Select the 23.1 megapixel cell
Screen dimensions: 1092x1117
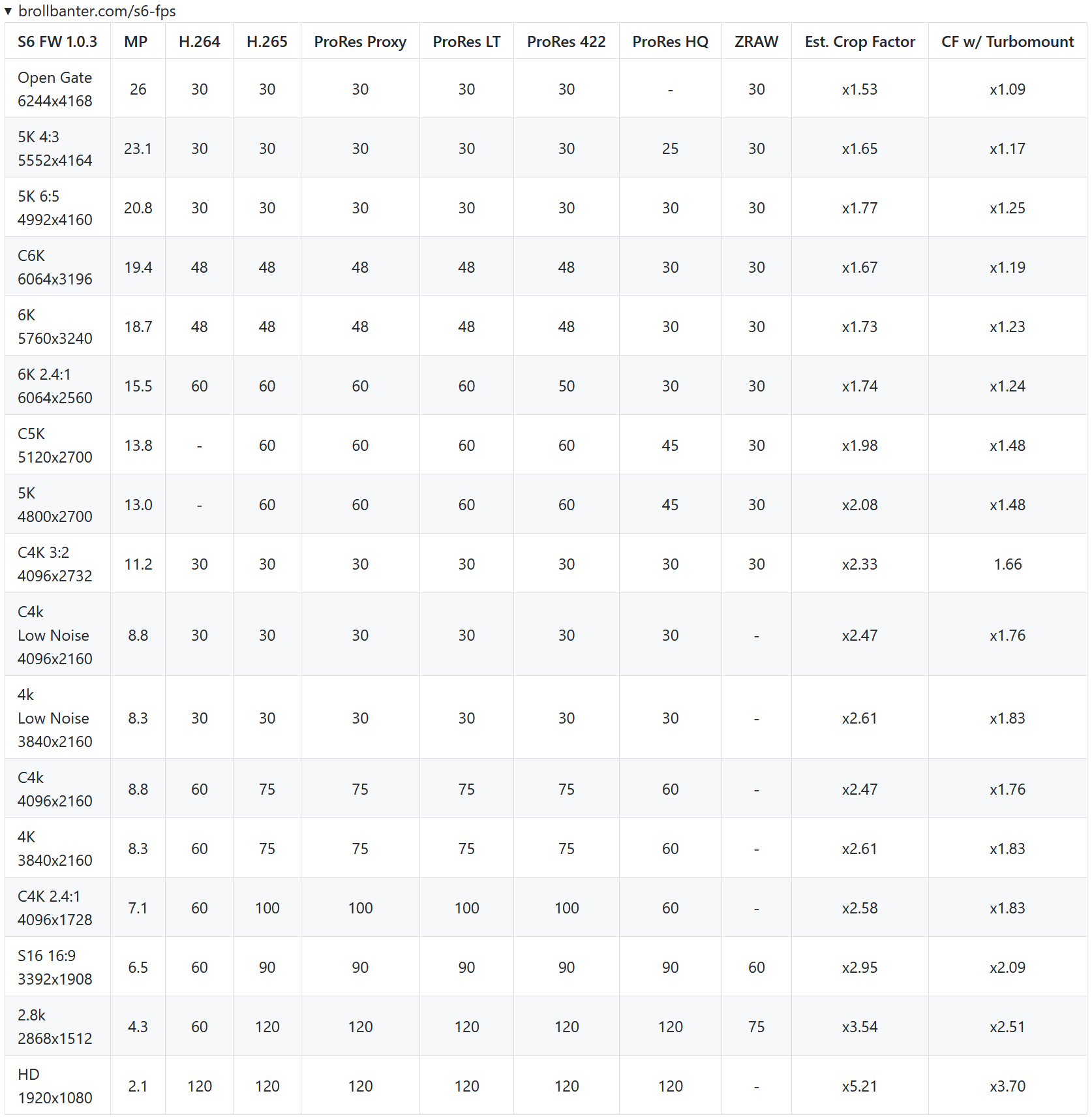[138, 149]
